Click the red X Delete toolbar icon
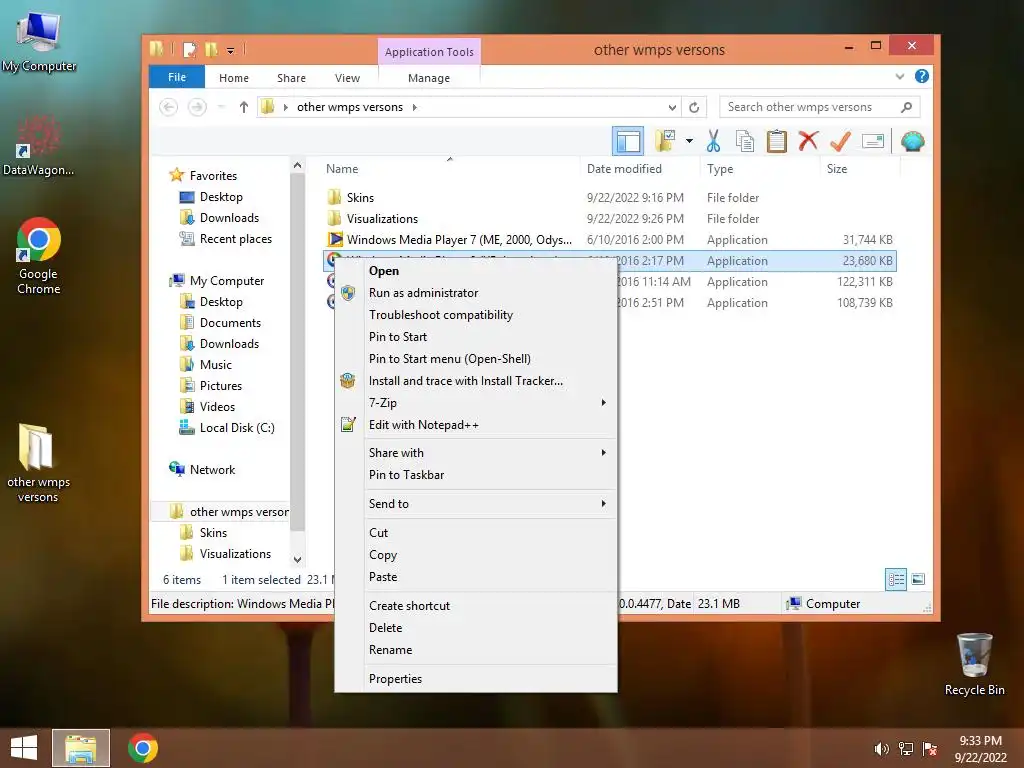Image resolution: width=1024 pixels, height=768 pixels. (x=808, y=141)
